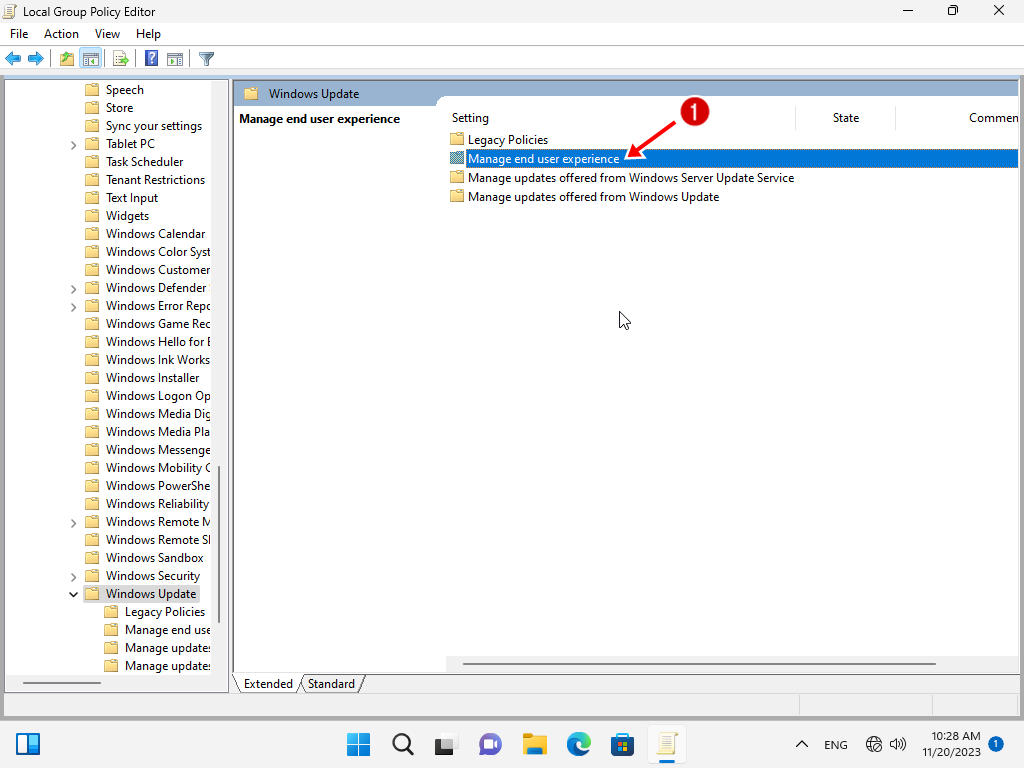This screenshot has height=768, width=1024.
Task: Select the Legacy Policies folder in list
Action: pyautogui.click(x=507, y=140)
